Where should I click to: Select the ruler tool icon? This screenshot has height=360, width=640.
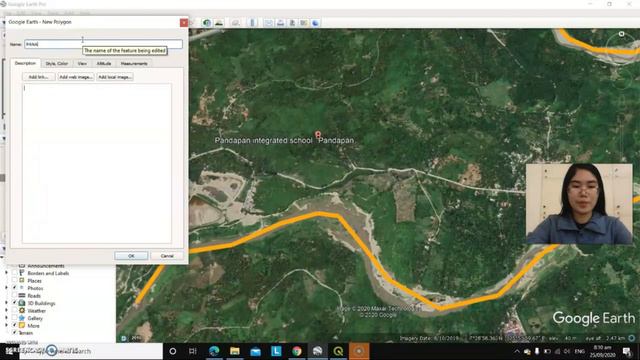252,23
